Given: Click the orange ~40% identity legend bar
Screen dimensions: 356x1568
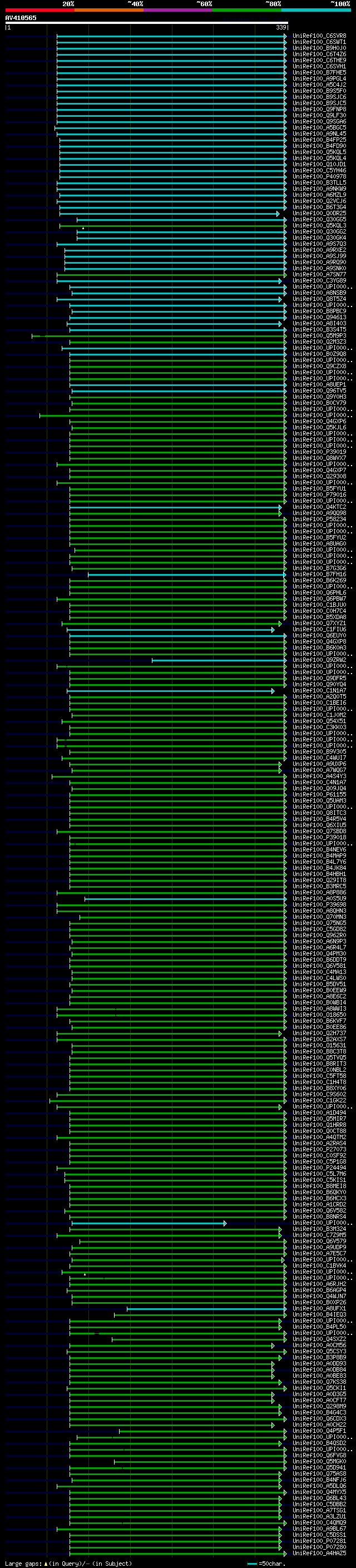Looking at the screenshot, I should click(109, 10).
